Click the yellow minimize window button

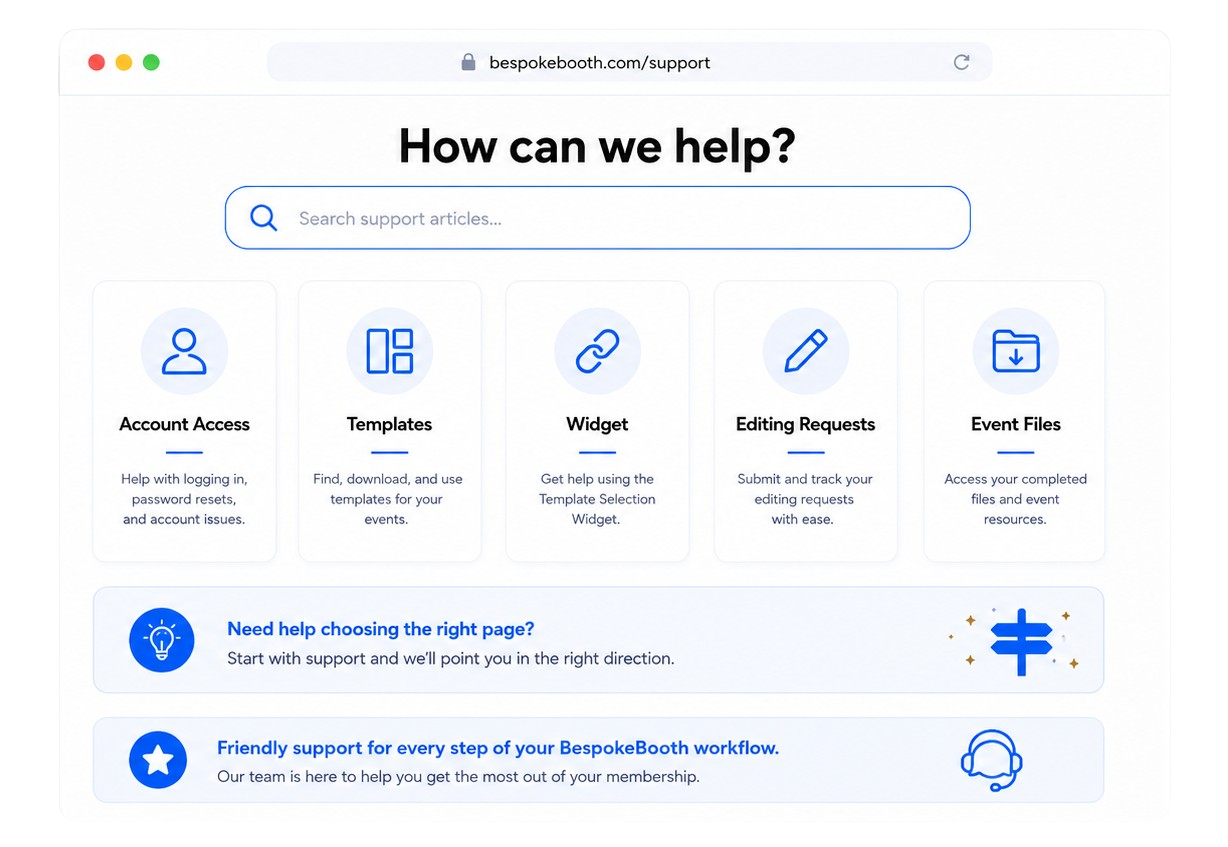pos(124,62)
